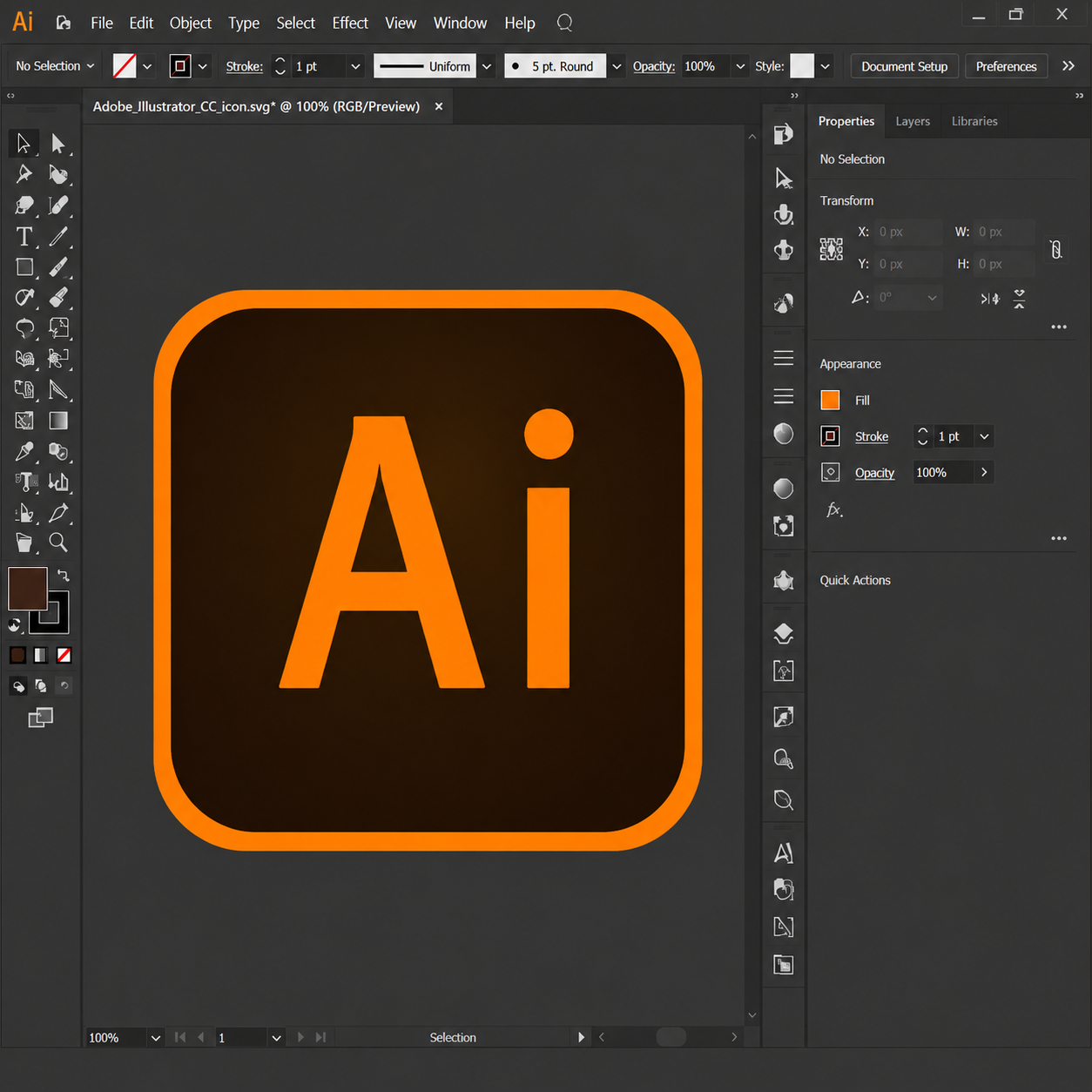Close the Adobe_Illustrator_CC_icon.svg document tab
Viewport: 1092px width, 1092px height.
click(439, 106)
